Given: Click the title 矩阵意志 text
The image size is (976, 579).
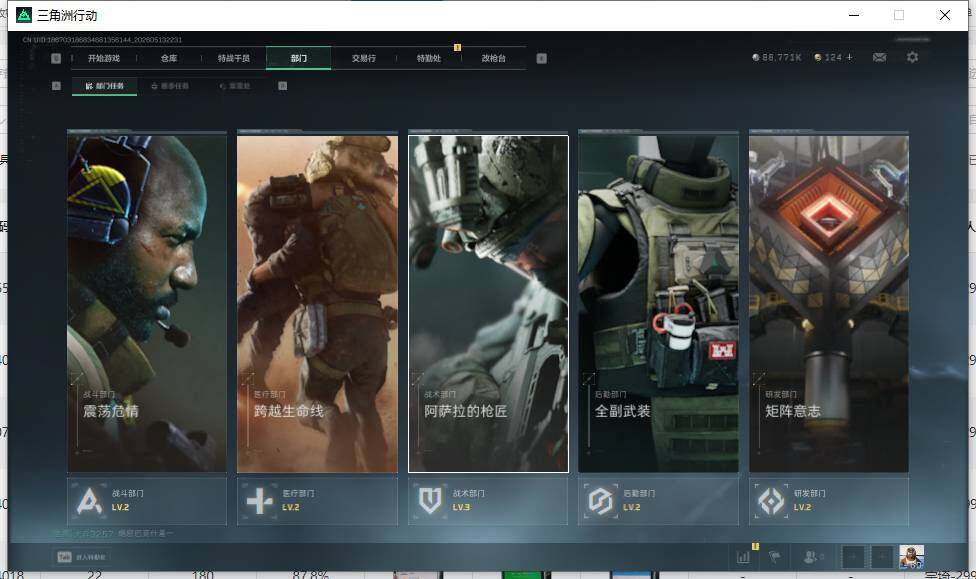Looking at the screenshot, I should 792,411.
